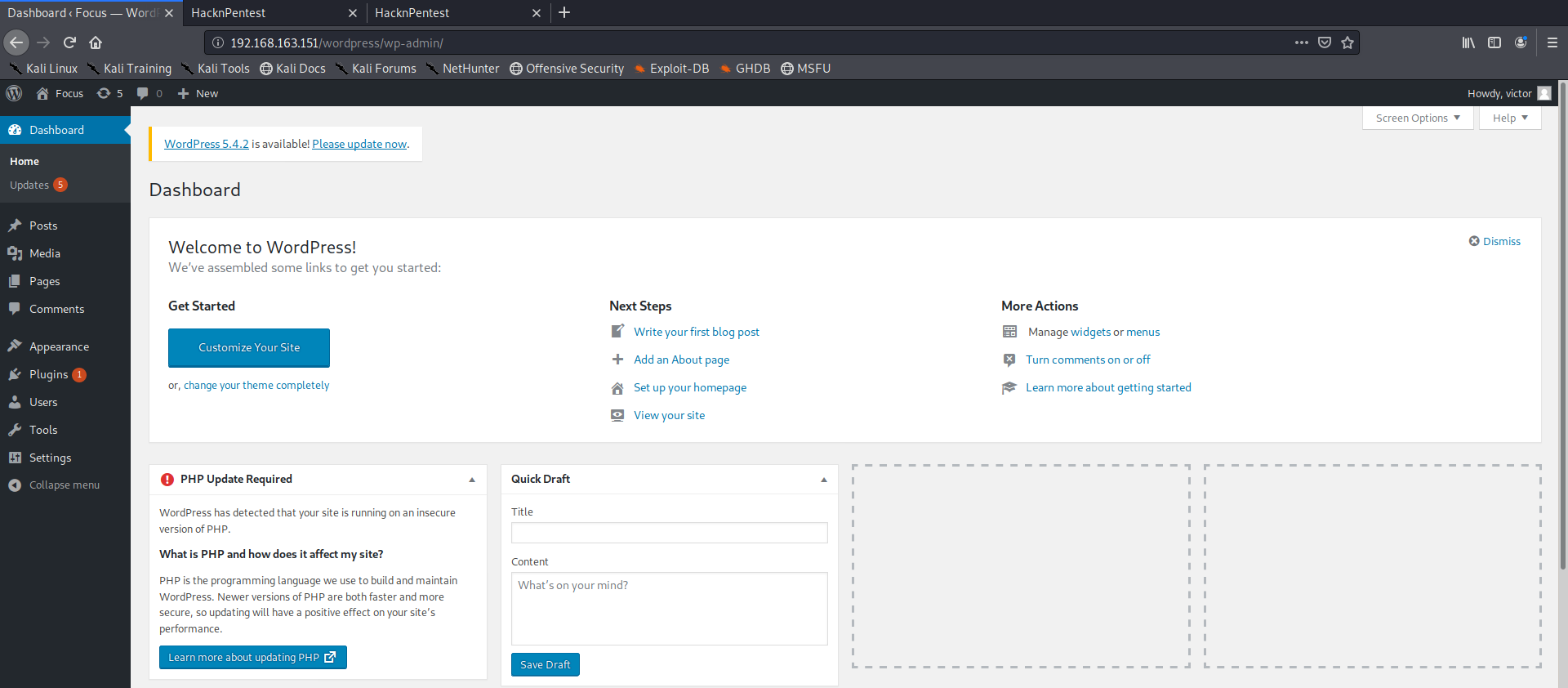Image resolution: width=1568 pixels, height=688 pixels.
Task: Collapse the Quick Draft panel
Action: point(823,480)
